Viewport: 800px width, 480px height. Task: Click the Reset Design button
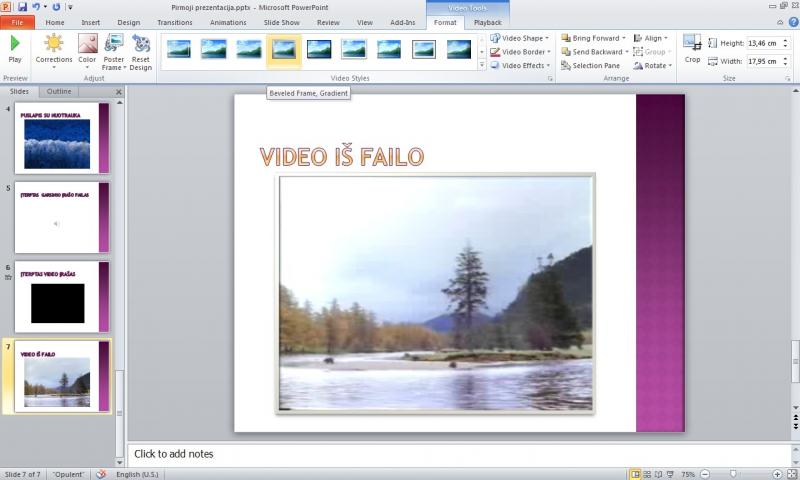pos(141,52)
